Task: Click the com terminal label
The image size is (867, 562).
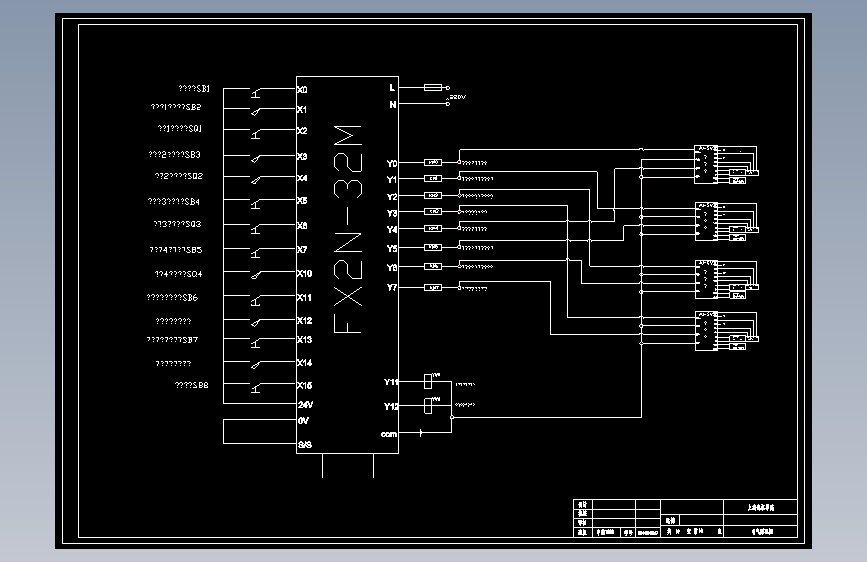Action: tap(389, 434)
